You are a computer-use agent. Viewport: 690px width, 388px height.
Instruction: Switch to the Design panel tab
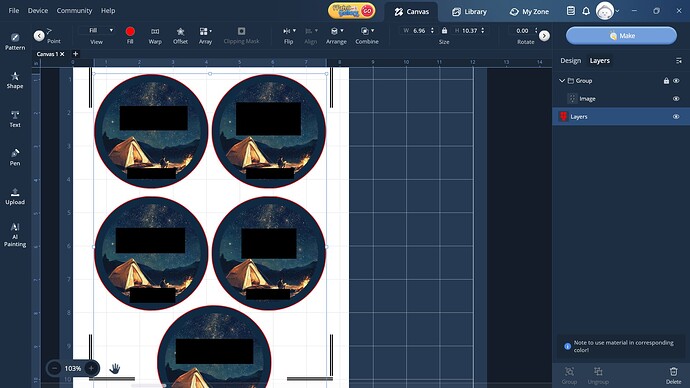(x=570, y=61)
